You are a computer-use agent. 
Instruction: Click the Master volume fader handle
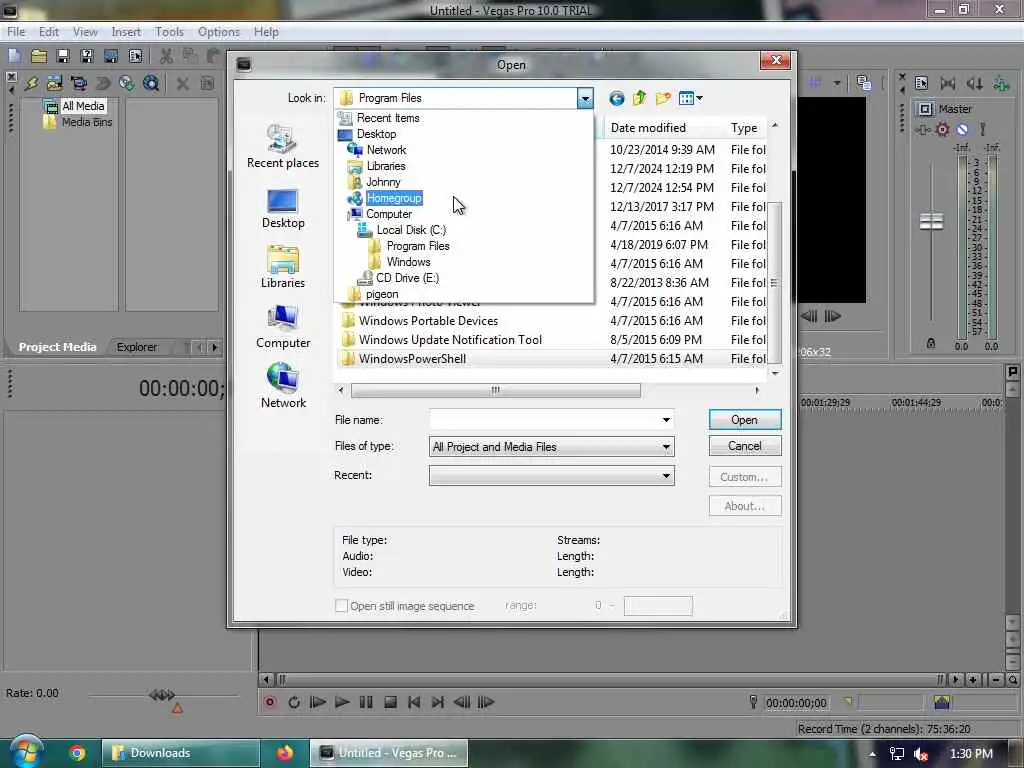[931, 222]
